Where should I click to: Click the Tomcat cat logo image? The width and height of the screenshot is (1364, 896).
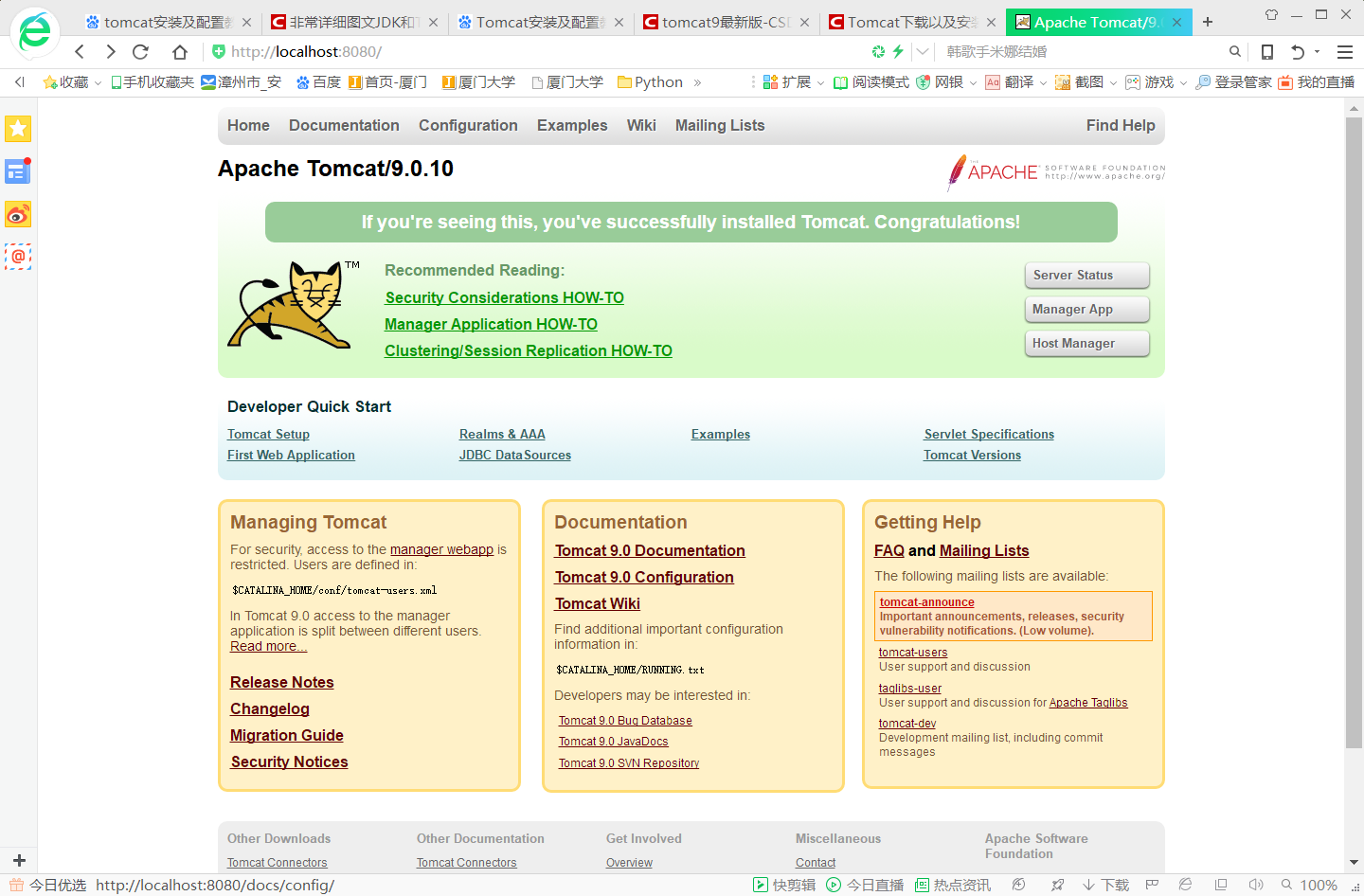(x=294, y=304)
